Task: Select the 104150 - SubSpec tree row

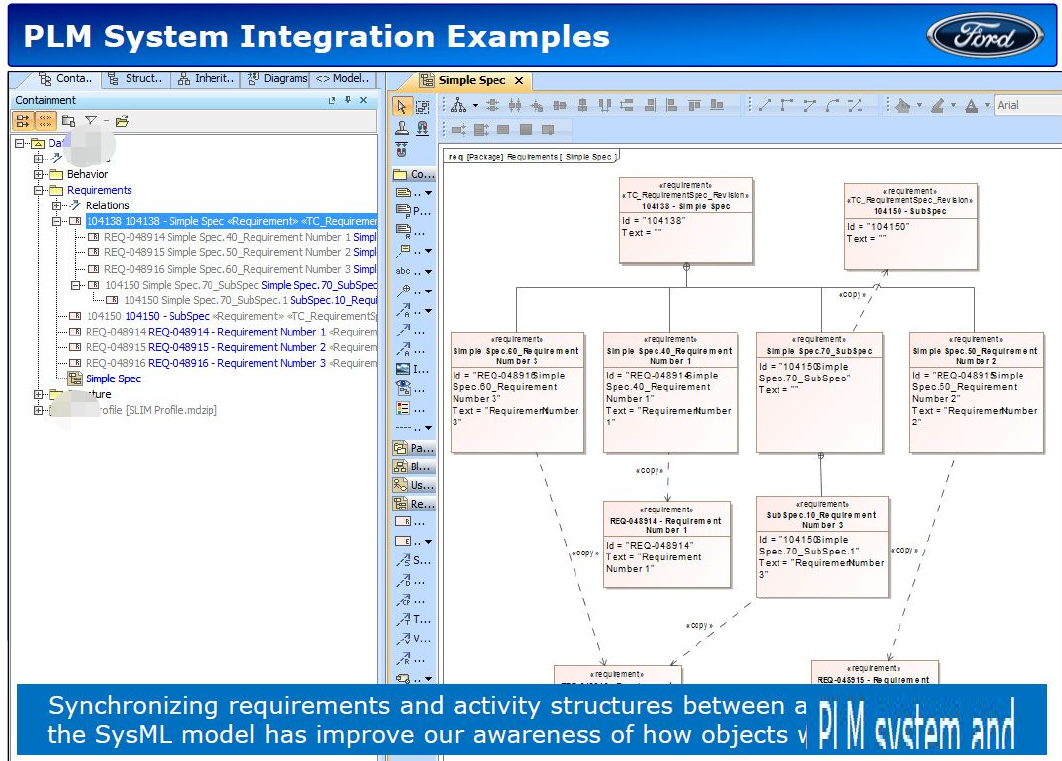Action: [x=223, y=316]
